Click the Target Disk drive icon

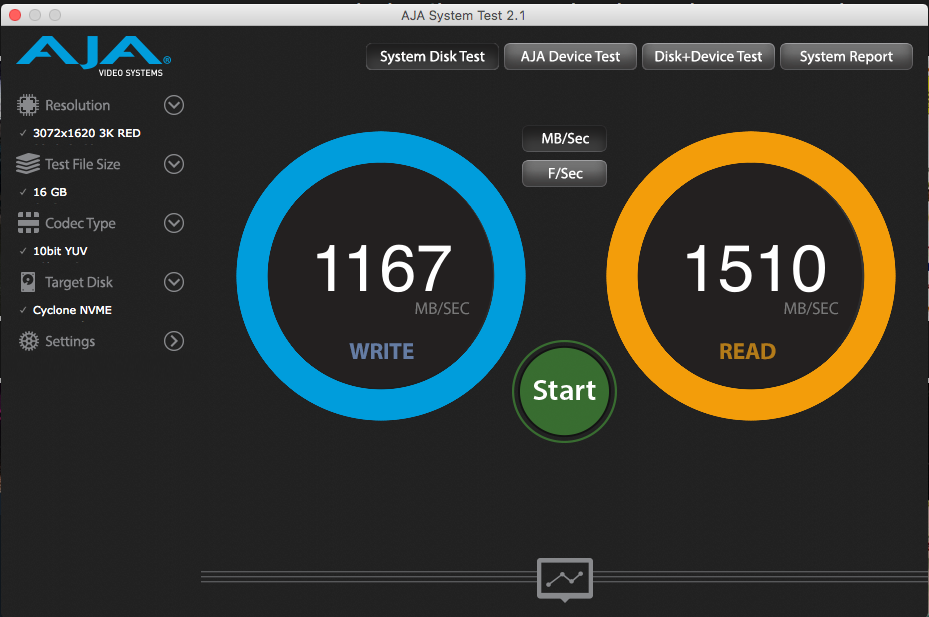click(x=28, y=282)
